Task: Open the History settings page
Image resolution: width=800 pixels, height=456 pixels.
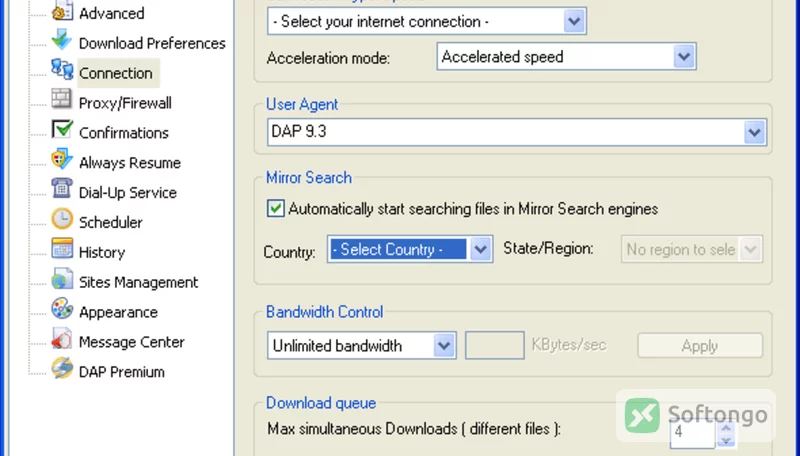Action: [102, 252]
